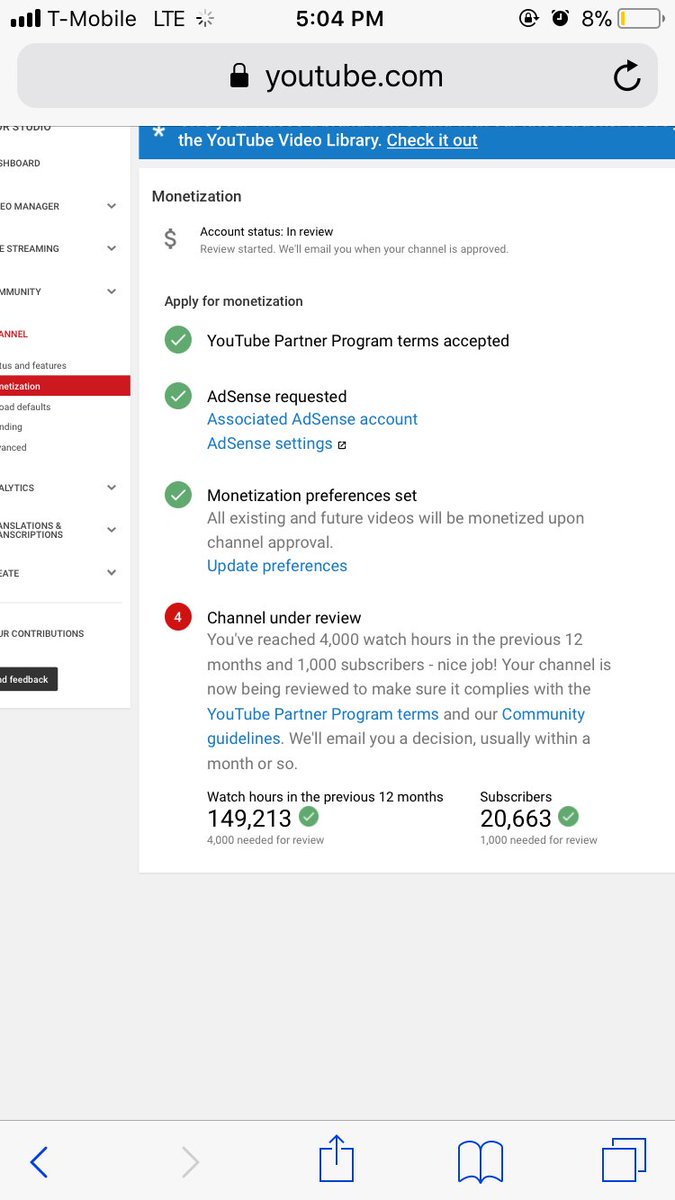Select Branding menu item
Viewport: 675px width, 1200px height.
[11, 427]
